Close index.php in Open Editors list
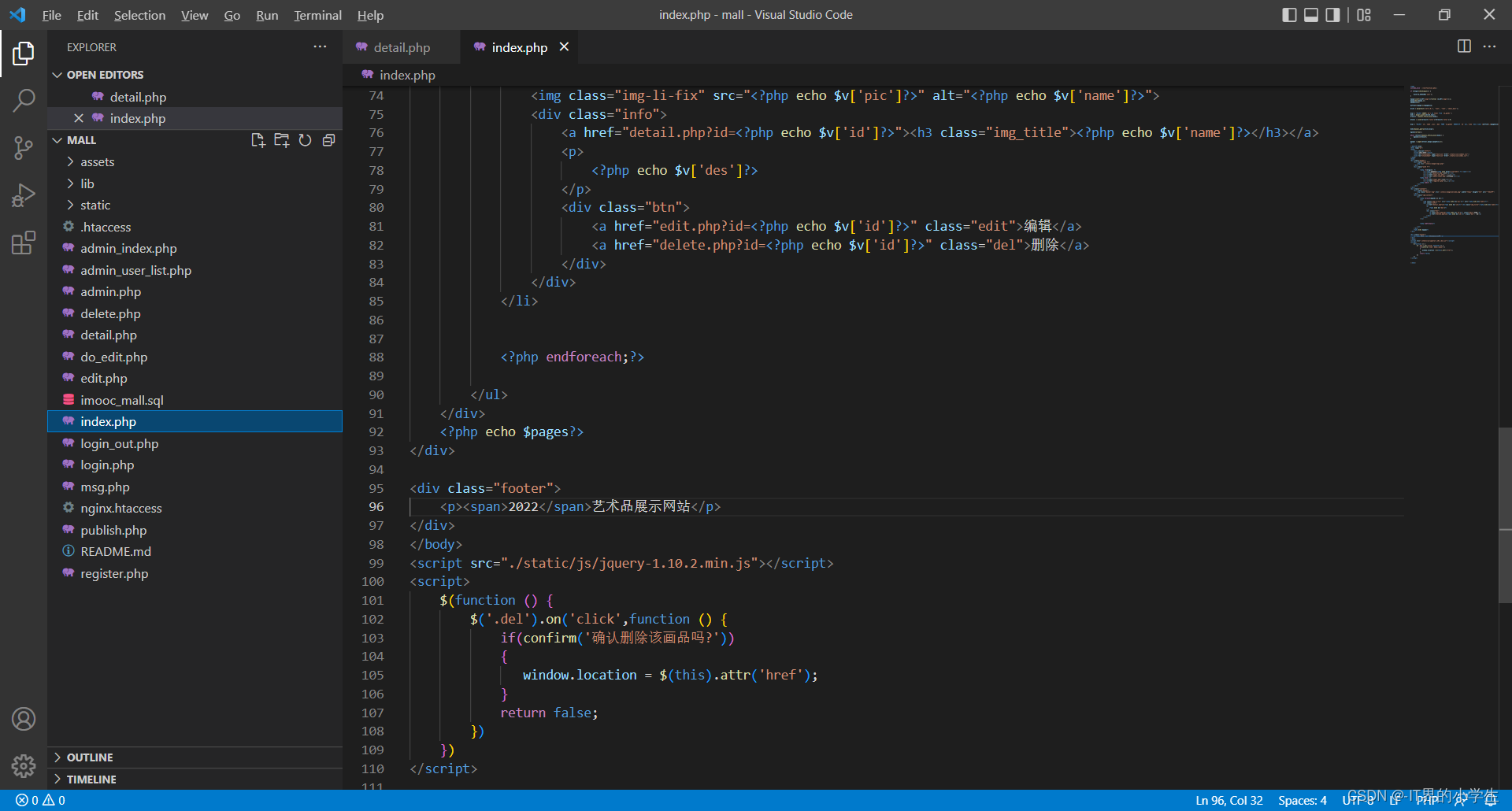Viewport: 1512px width, 811px height. point(79,118)
